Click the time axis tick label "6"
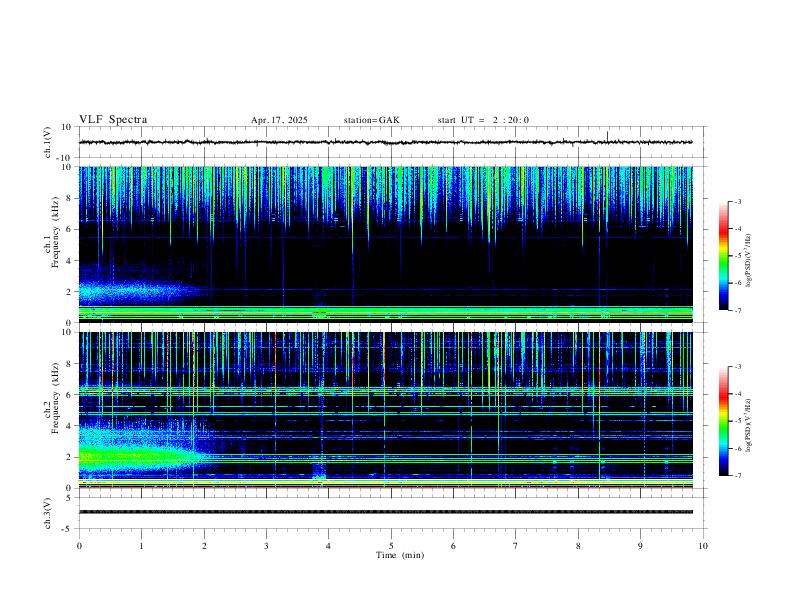This screenshot has height=612, width=792. pos(454,546)
